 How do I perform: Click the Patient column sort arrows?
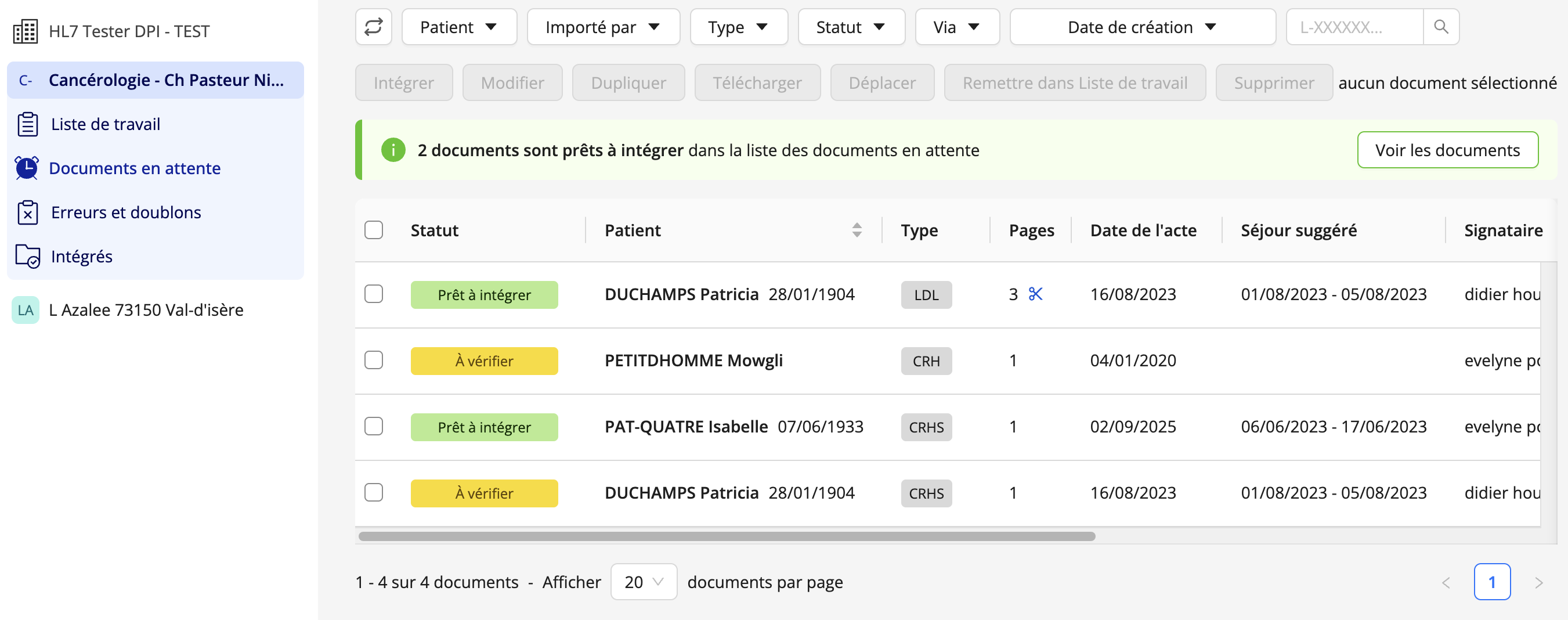[857, 230]
